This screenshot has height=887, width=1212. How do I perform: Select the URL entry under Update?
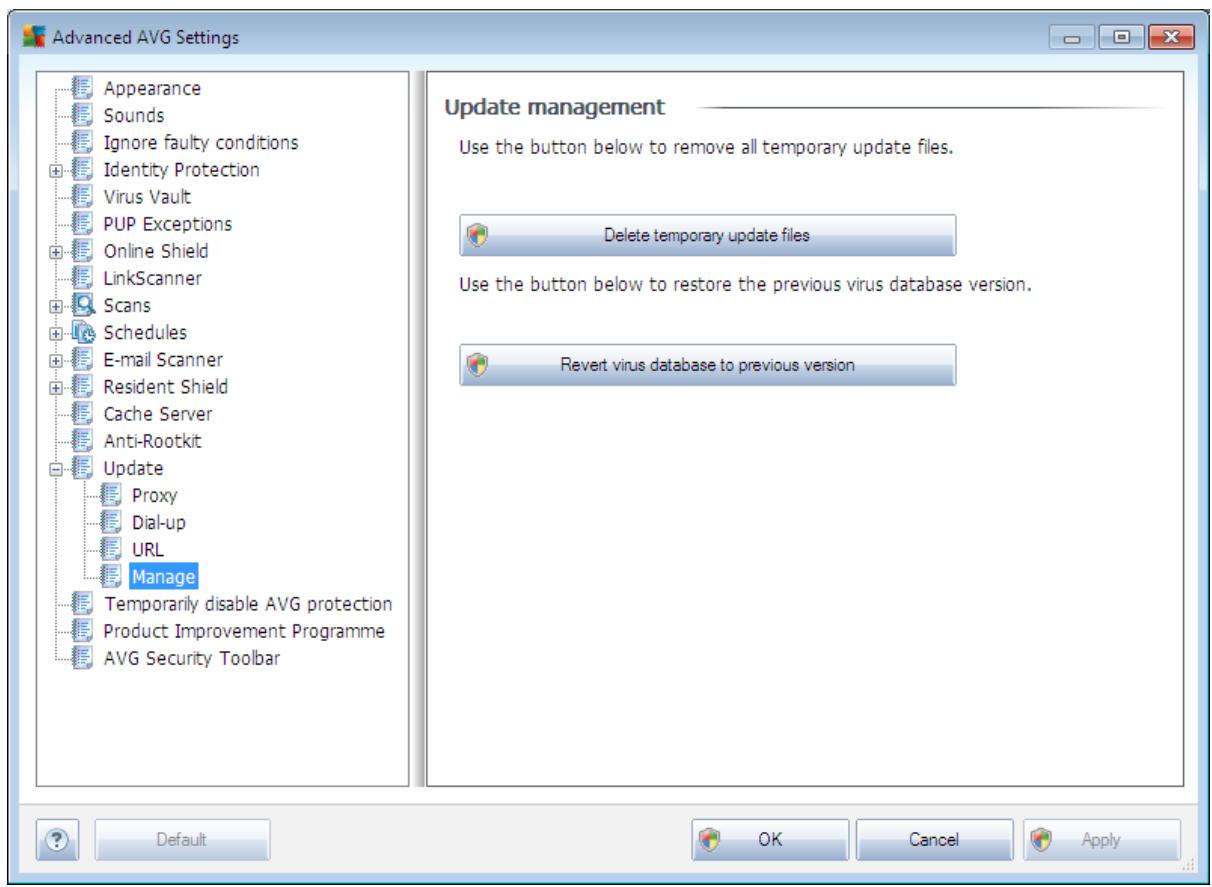[149, 549]
